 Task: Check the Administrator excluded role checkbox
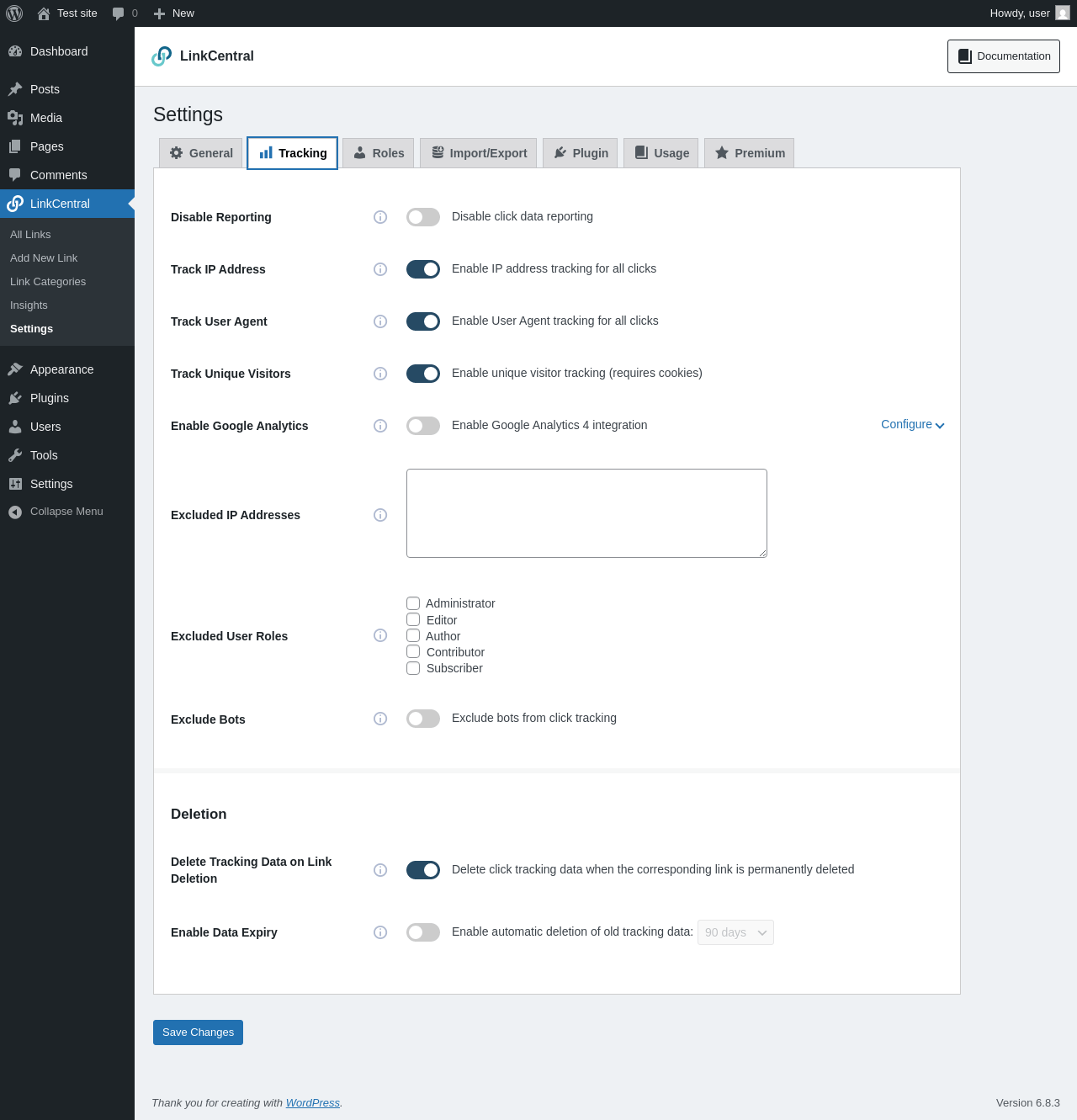point(413,603)
